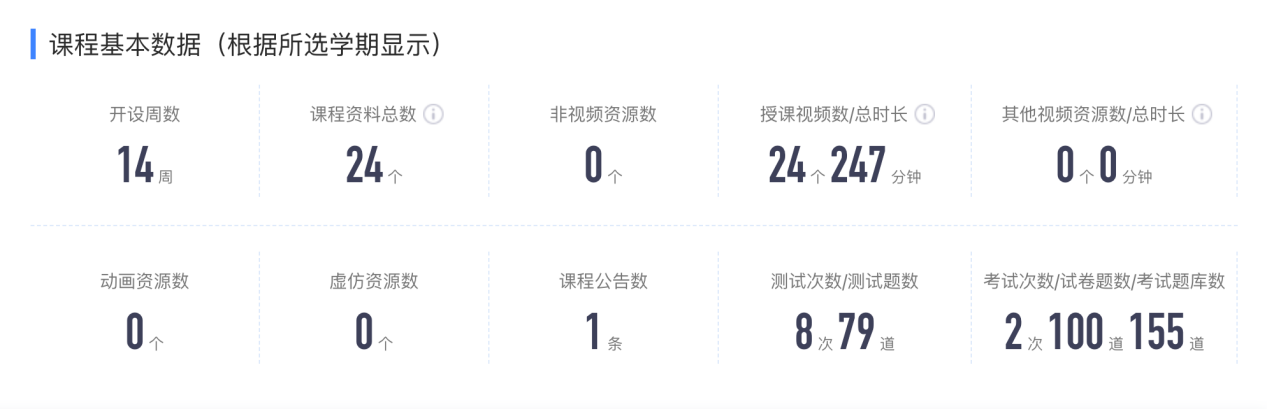1267x409 pixels.
Task: Click the 155 道 exam question bank value
Action: click(x=1167, y=333)
